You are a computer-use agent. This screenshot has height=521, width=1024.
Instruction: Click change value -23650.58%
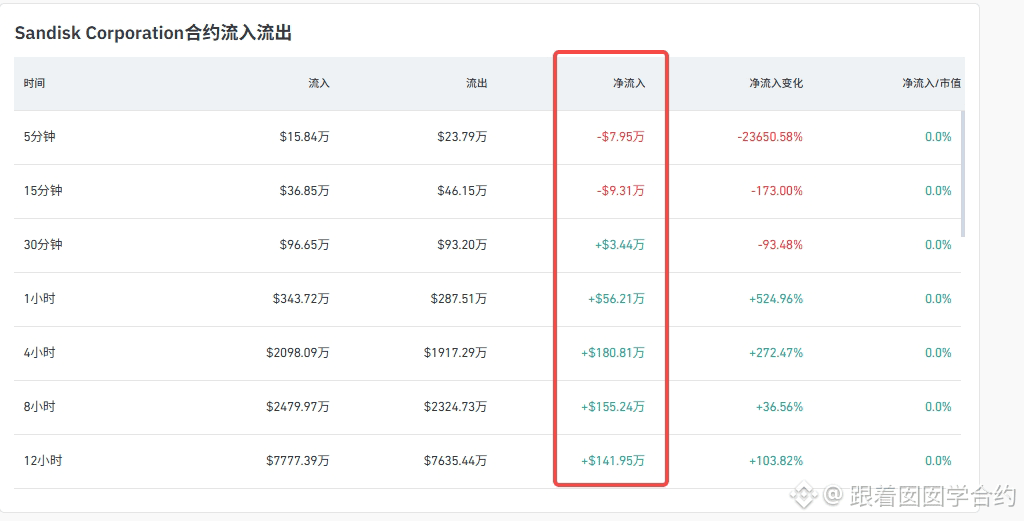tap(770, 136)
